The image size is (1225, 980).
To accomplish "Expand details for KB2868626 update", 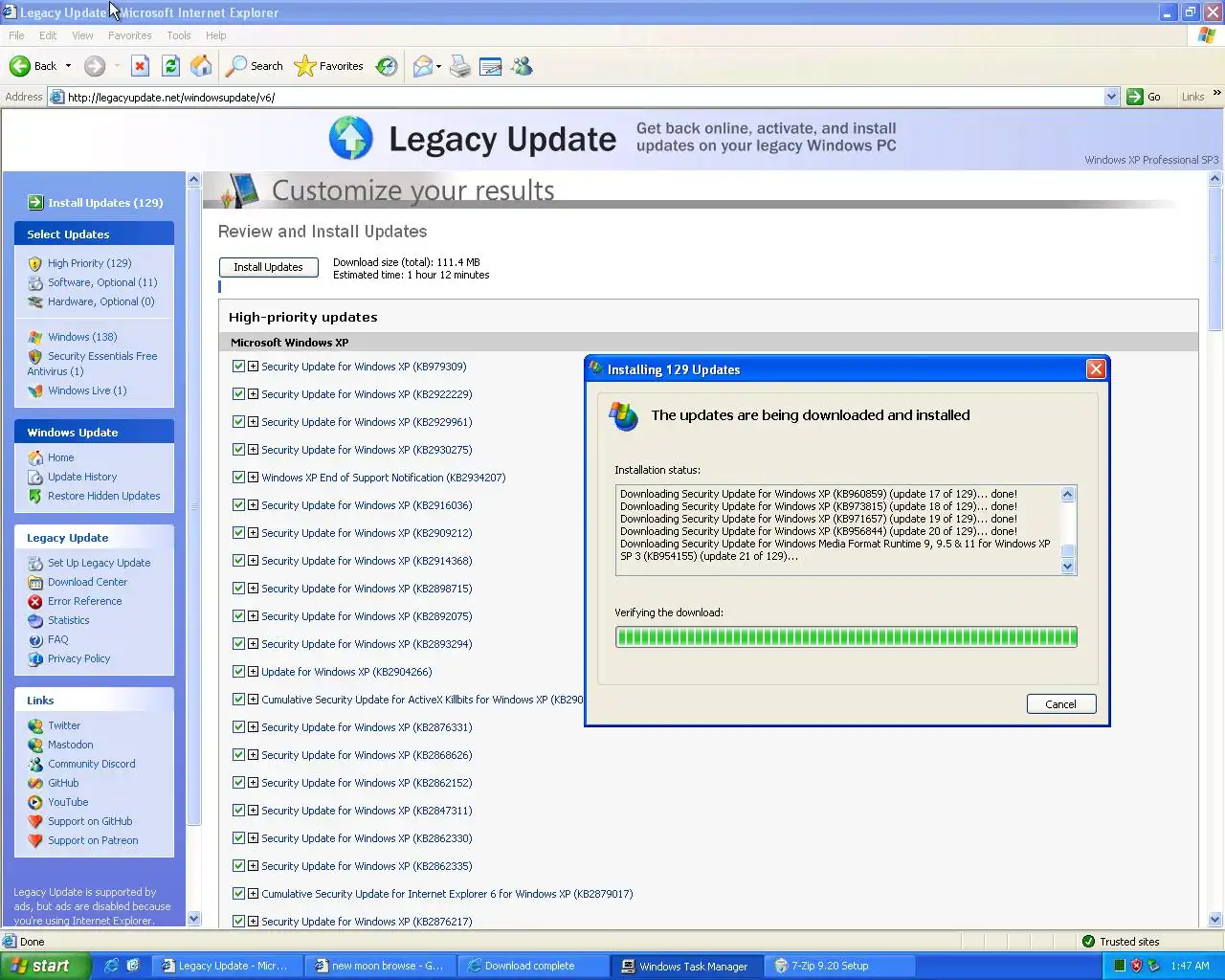I will (253, 755).
